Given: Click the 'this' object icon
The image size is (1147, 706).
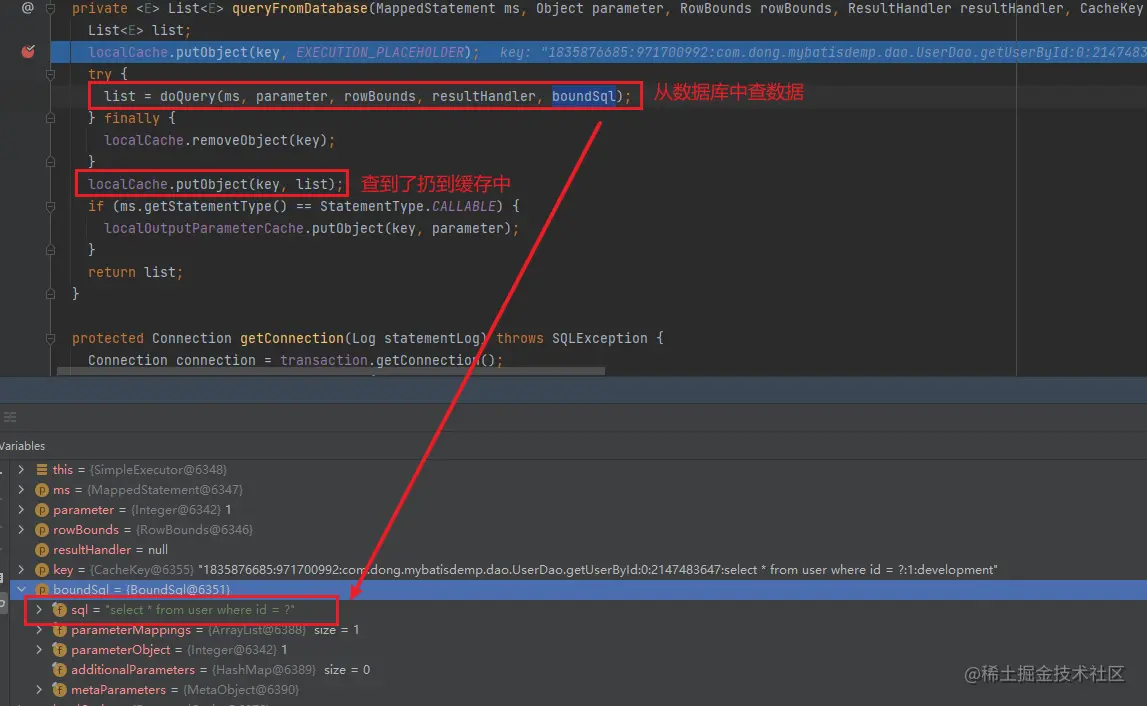Looking at the screenshot, I should 42,470.
